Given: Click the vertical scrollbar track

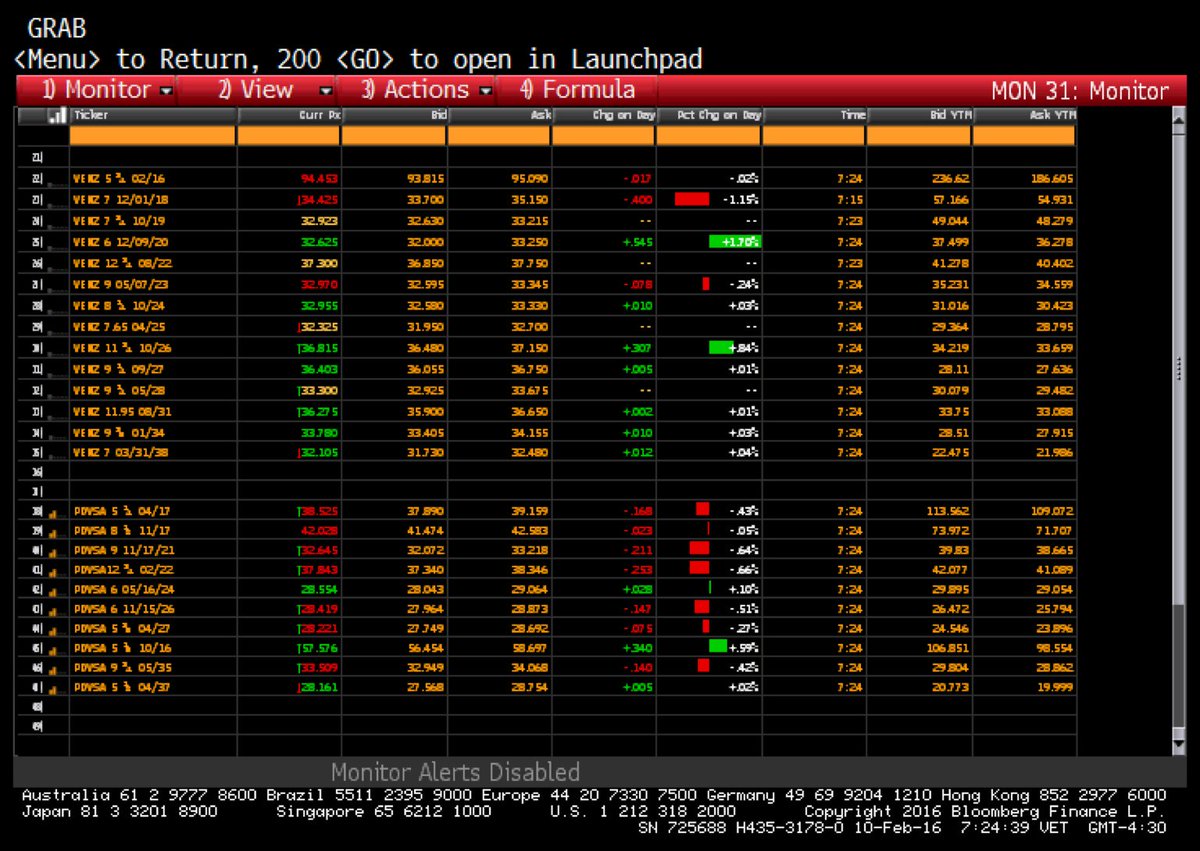Looking at the screenshot, I should click(1177, 430).
